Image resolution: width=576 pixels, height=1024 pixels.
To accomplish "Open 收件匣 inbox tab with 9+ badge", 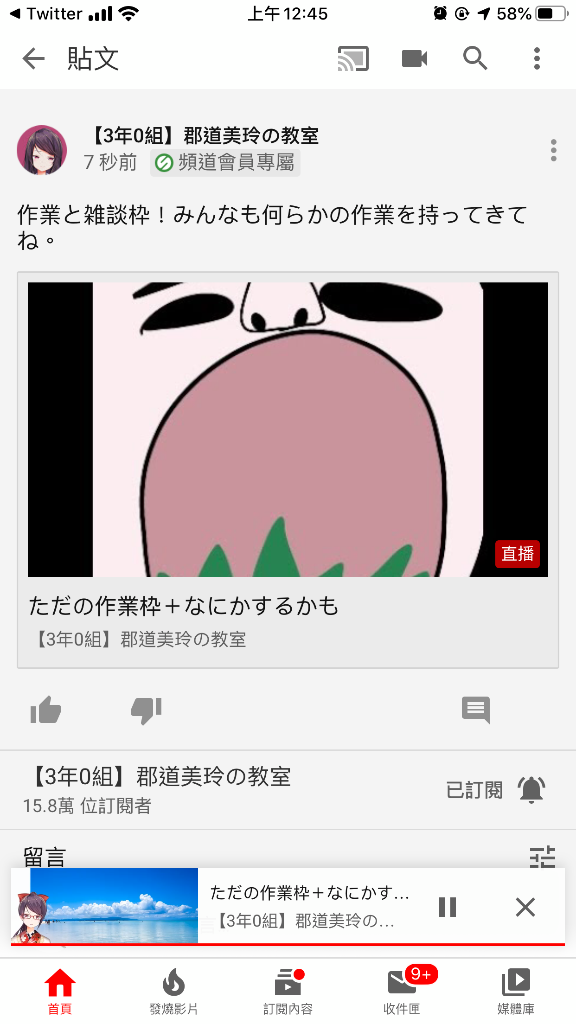I will (402, 991).
